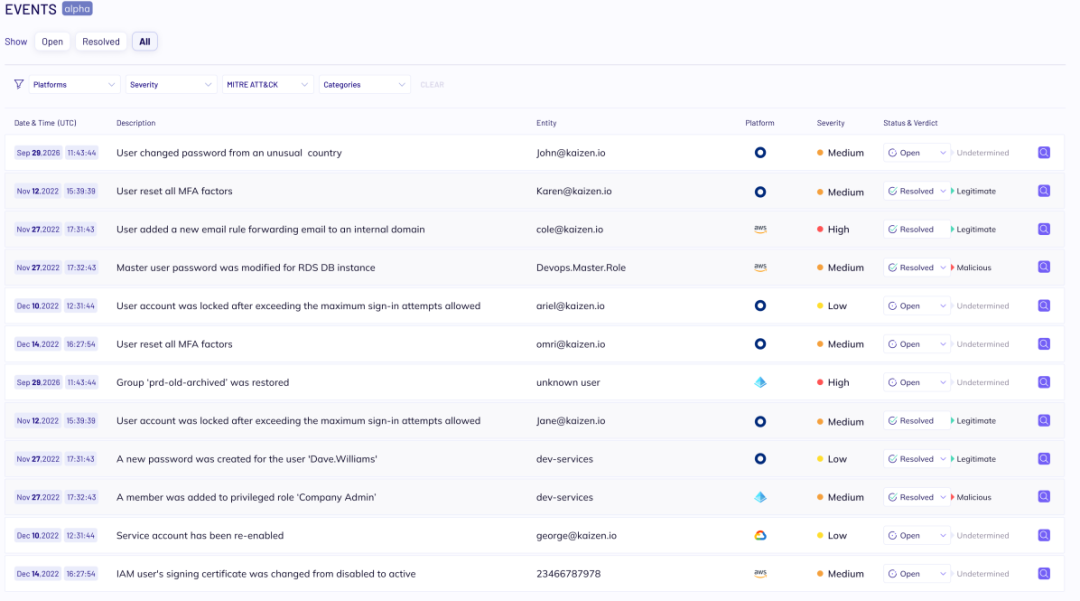
Task: Open magnifier for 23466787978 event row
Action: (1044, 574)
